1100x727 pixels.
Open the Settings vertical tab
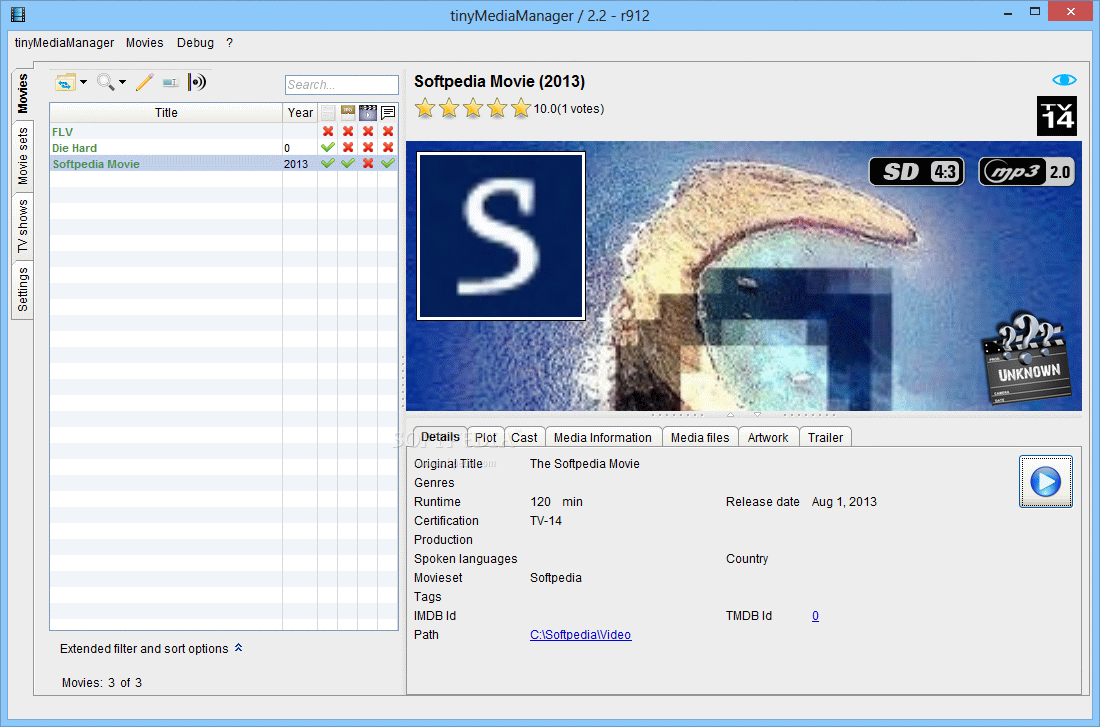coord(22,289)
